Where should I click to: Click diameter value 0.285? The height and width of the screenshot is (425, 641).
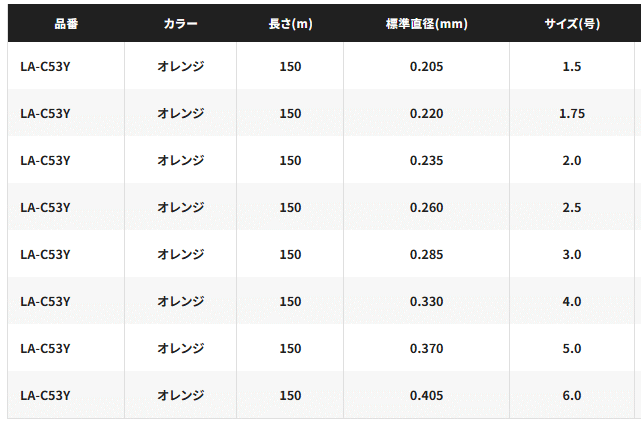426,255
